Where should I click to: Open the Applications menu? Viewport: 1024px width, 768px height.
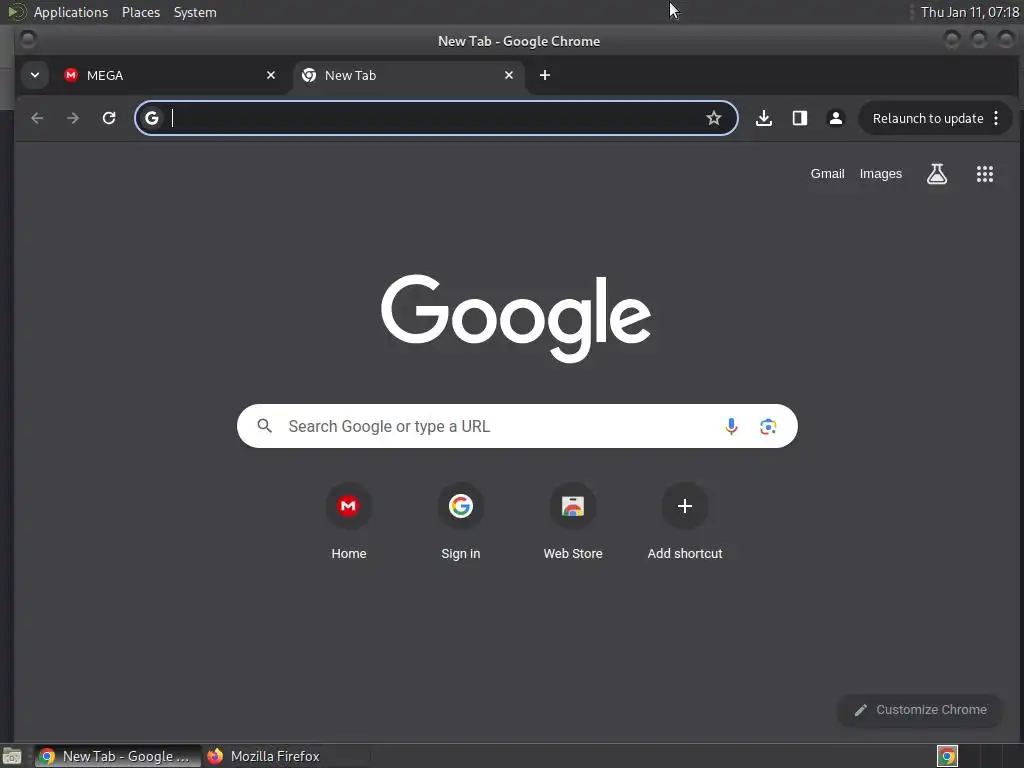(x=71, y=12)
